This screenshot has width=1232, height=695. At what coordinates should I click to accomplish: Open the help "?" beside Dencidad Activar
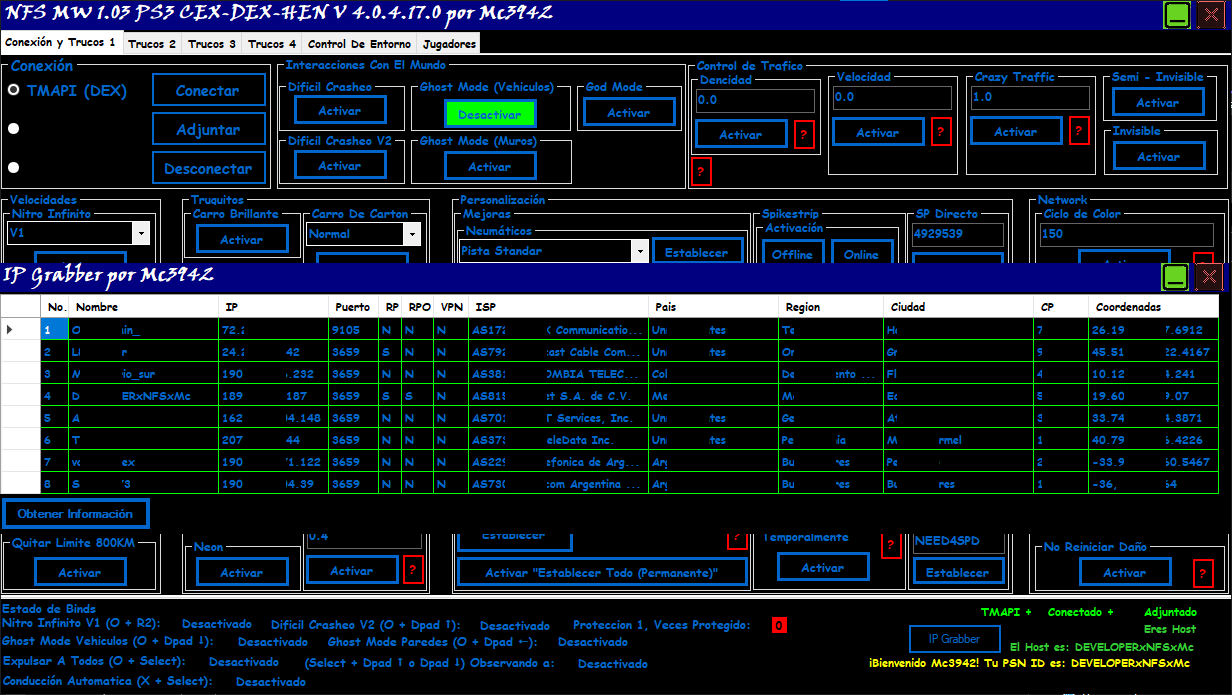tap(804, 134)
